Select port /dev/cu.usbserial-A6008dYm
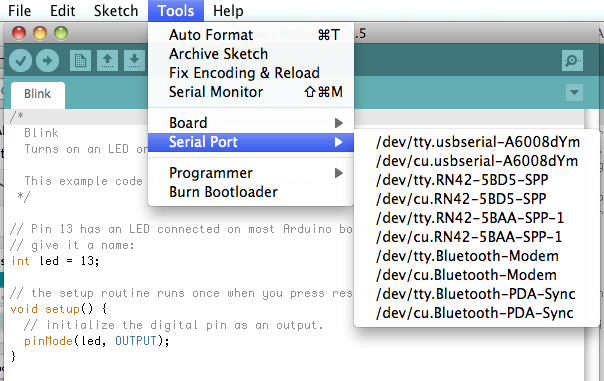The image size is (604, 381). pyautogui.click(x=476, y=161)
